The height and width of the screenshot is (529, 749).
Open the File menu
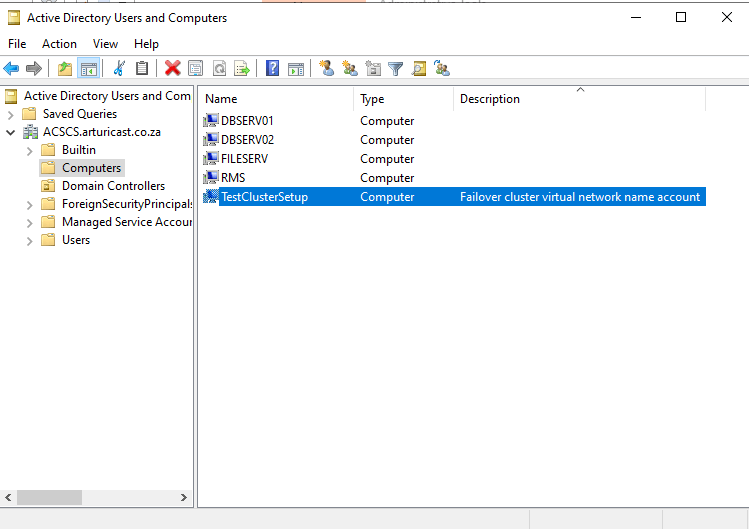point(17,44)
